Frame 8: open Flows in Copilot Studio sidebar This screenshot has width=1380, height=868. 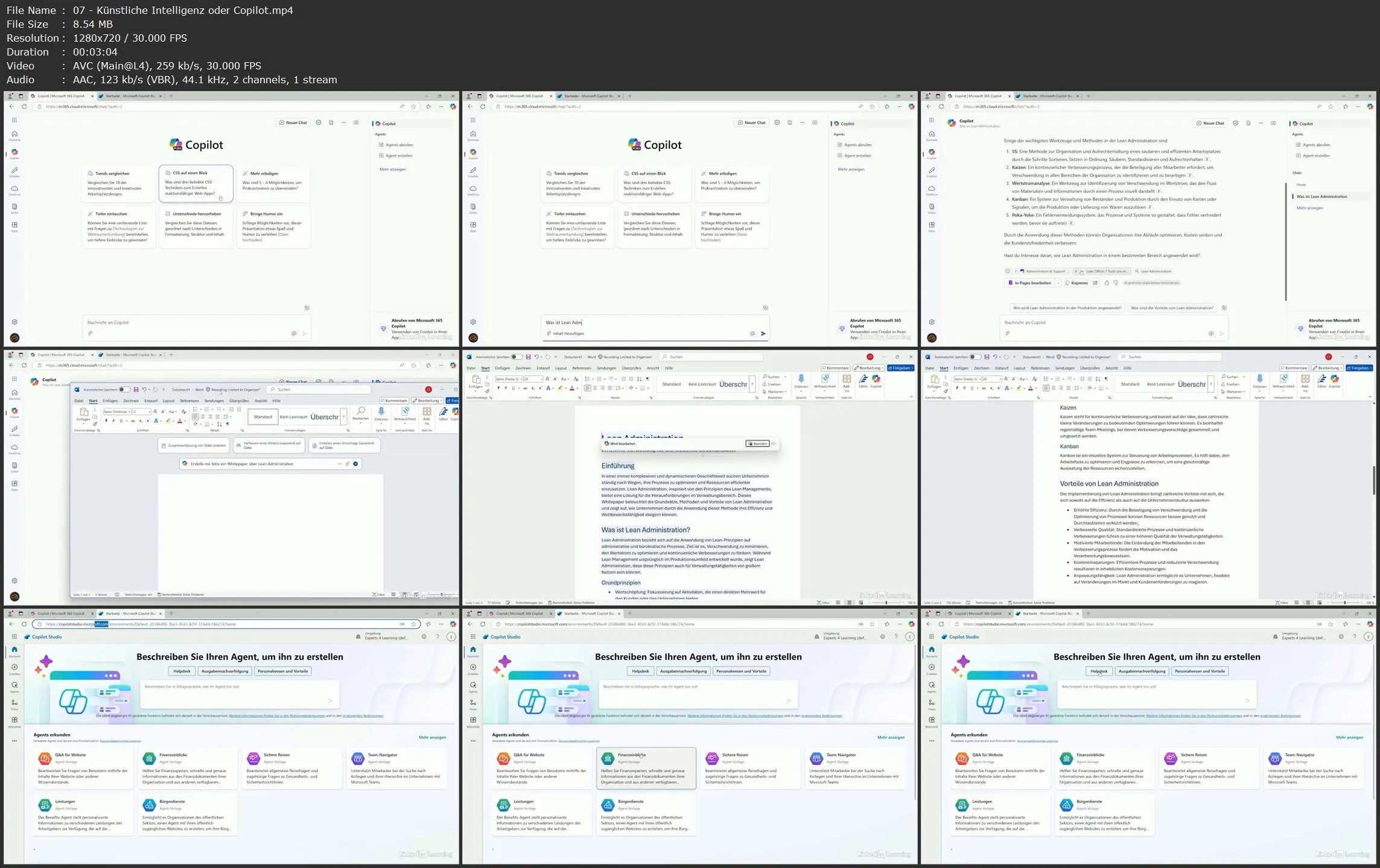(473, 704)
